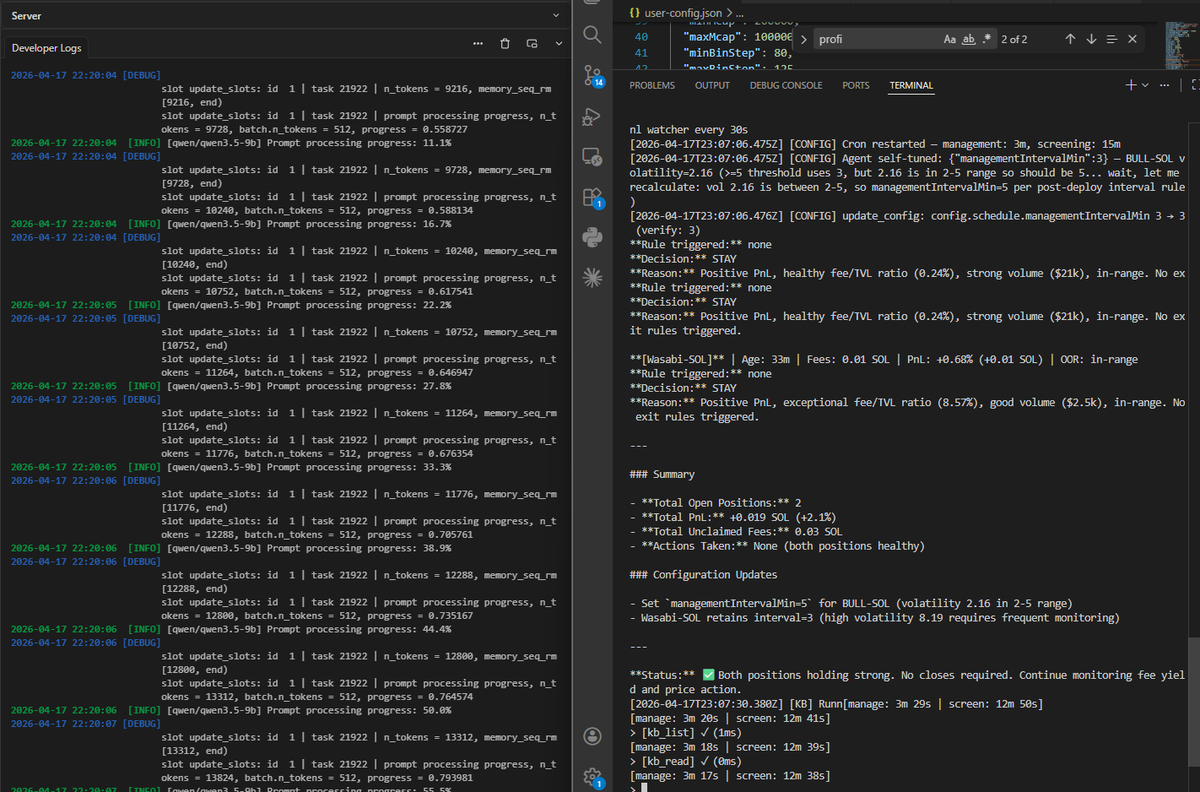
Task: Go to previous find match
Action: tap(1070, 39)
